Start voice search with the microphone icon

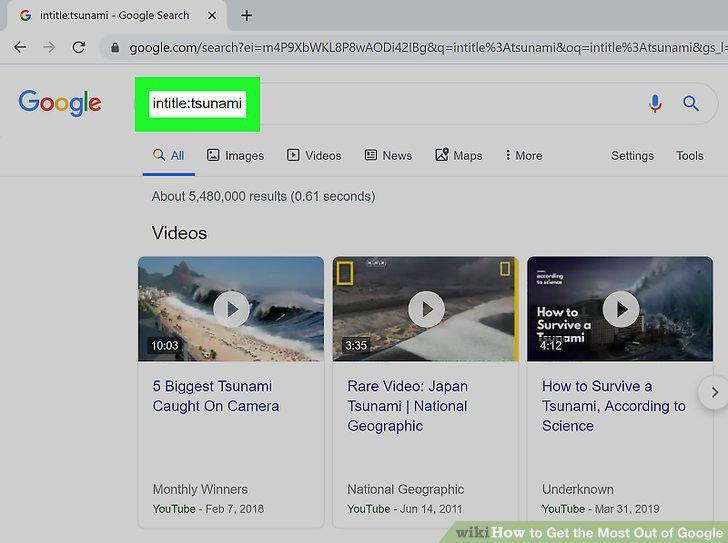655,103
